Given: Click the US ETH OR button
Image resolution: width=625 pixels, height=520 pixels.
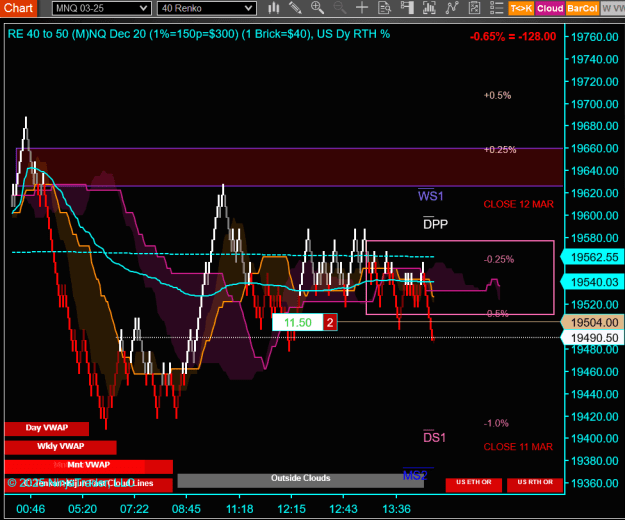Looking at the screenshot, I should point(474,484).
